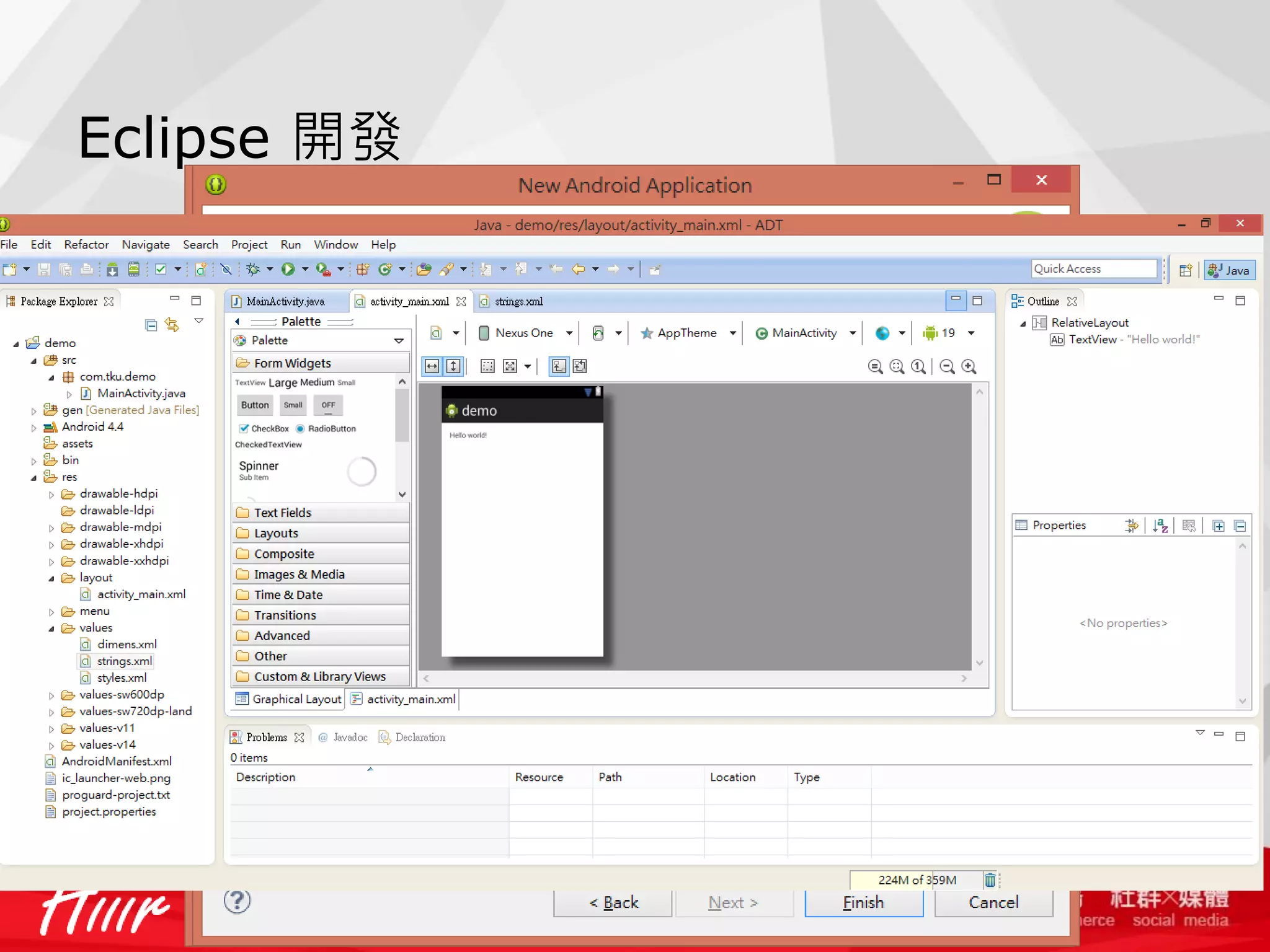Click the Open Type folder icon
This screenshot has width=1270, height=952.
(x=424, y=269)
